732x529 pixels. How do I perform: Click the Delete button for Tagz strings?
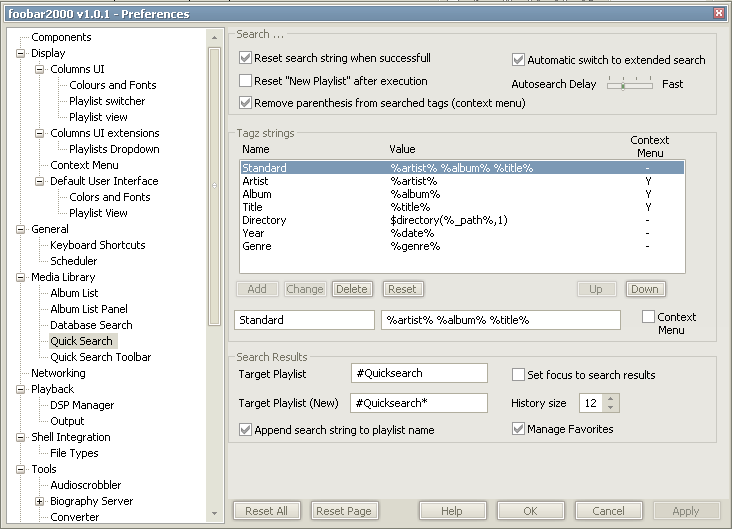point(351,289)
